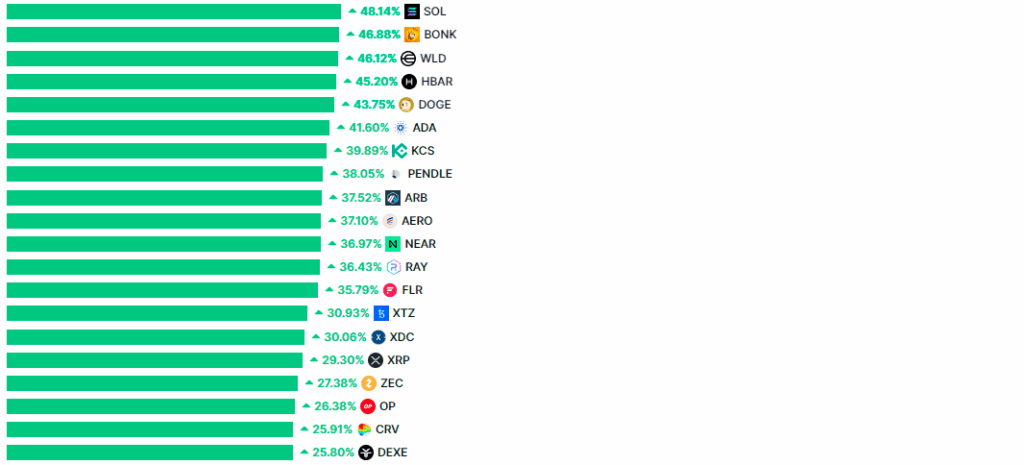The image size is (1024, 465).
Task: Click the BONK coin icon
Action: click(x=412, y=34)
